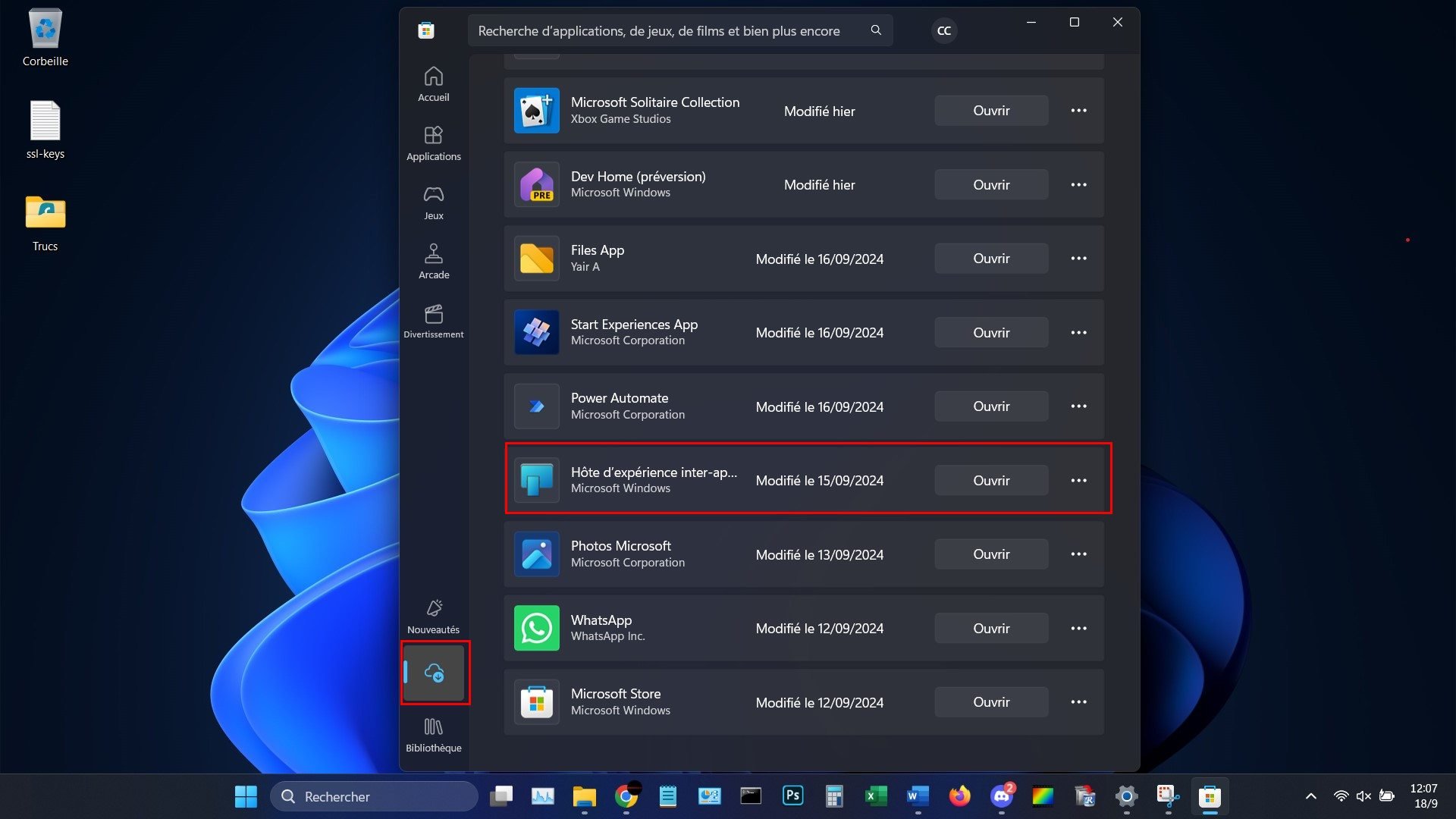Open the Divertissement section

(x=433, y=321)
